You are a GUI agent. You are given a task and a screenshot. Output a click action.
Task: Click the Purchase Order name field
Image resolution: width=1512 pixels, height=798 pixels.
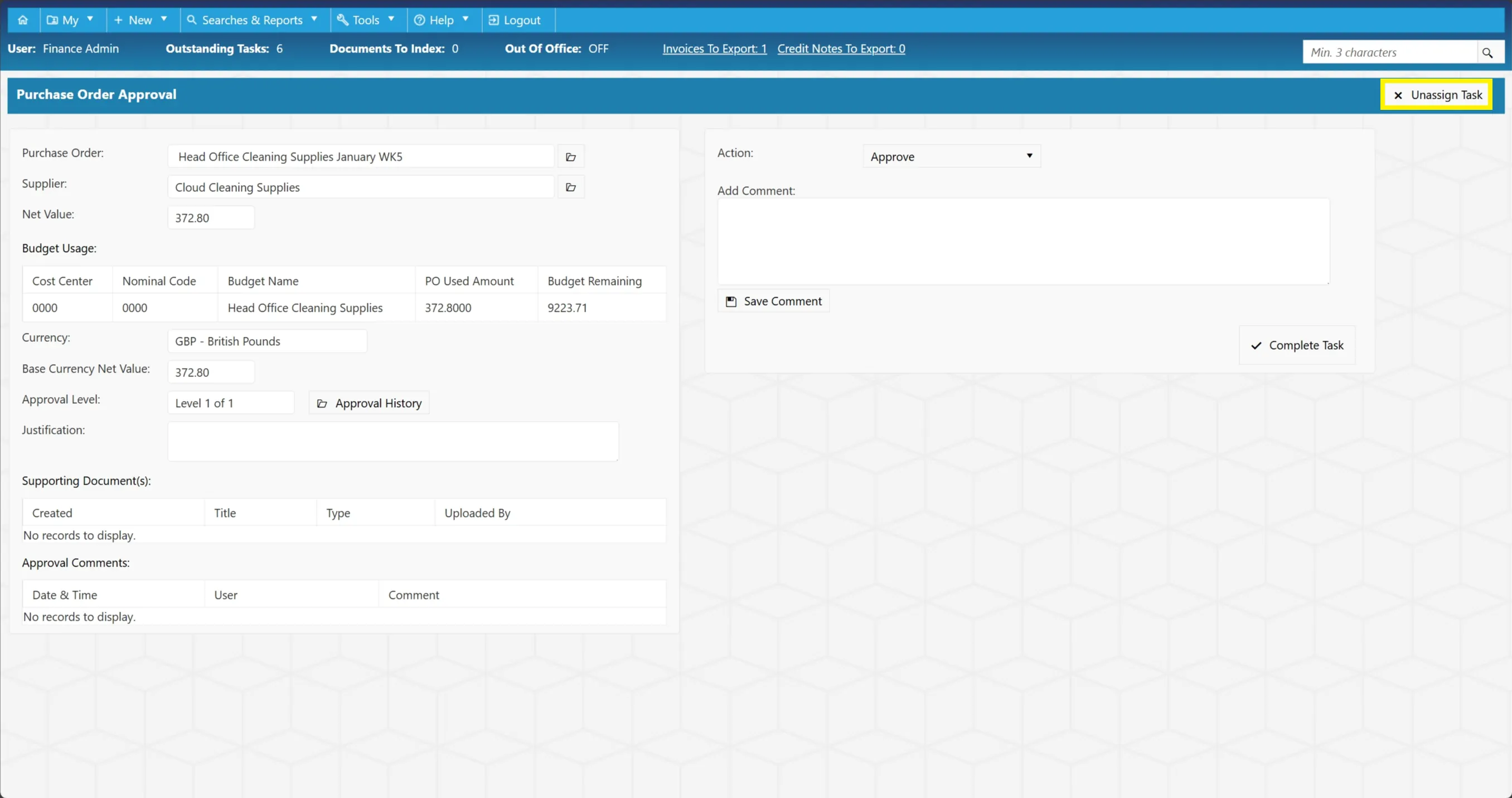coord(361,157)
